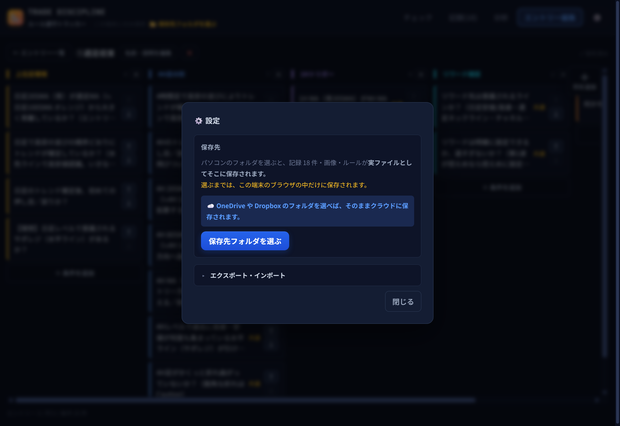Click the cloud icon in the OneDrive notice
The width and height of the screenshot is (620, 426).
click(210, 206)
